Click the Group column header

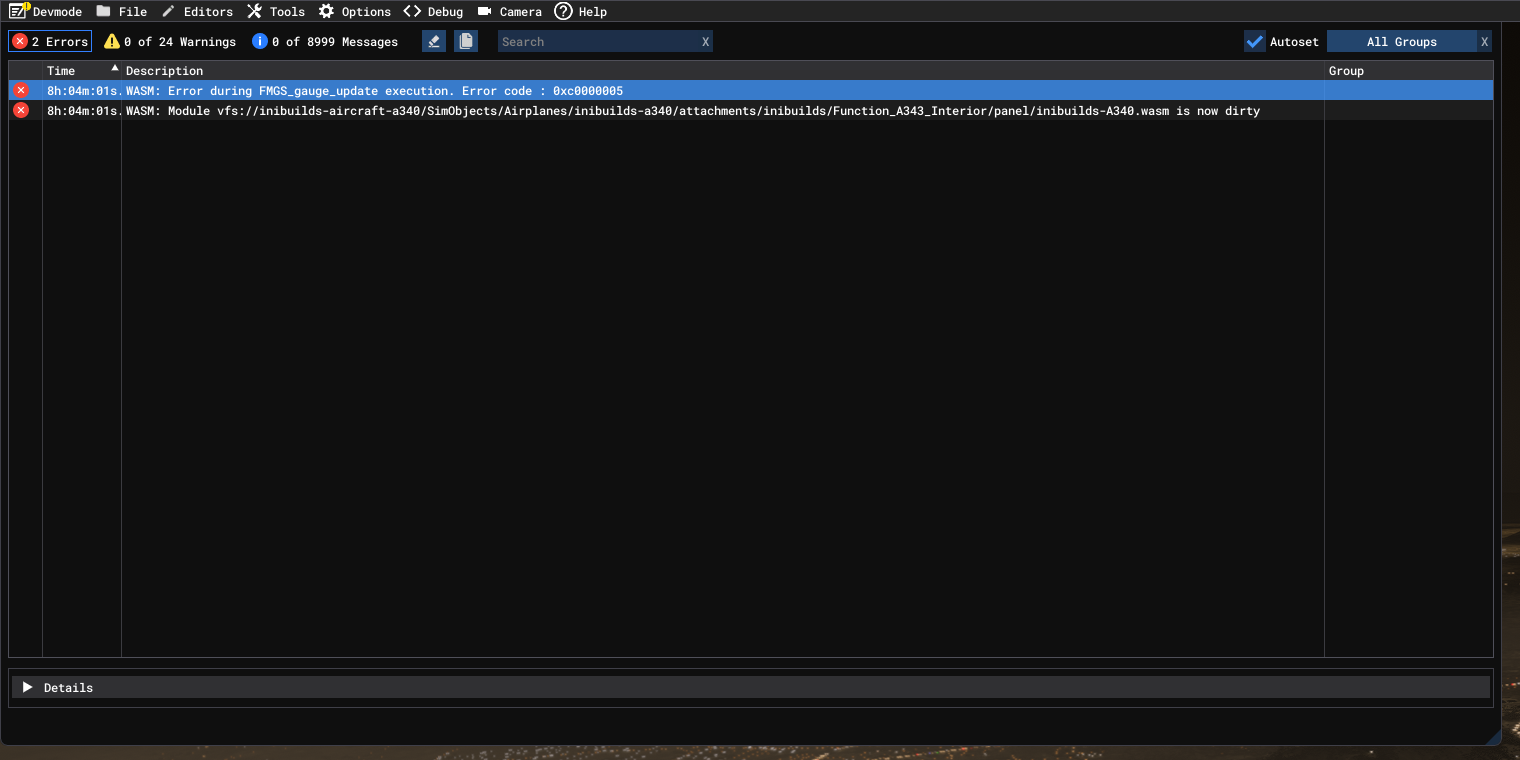coord(1346,70)
